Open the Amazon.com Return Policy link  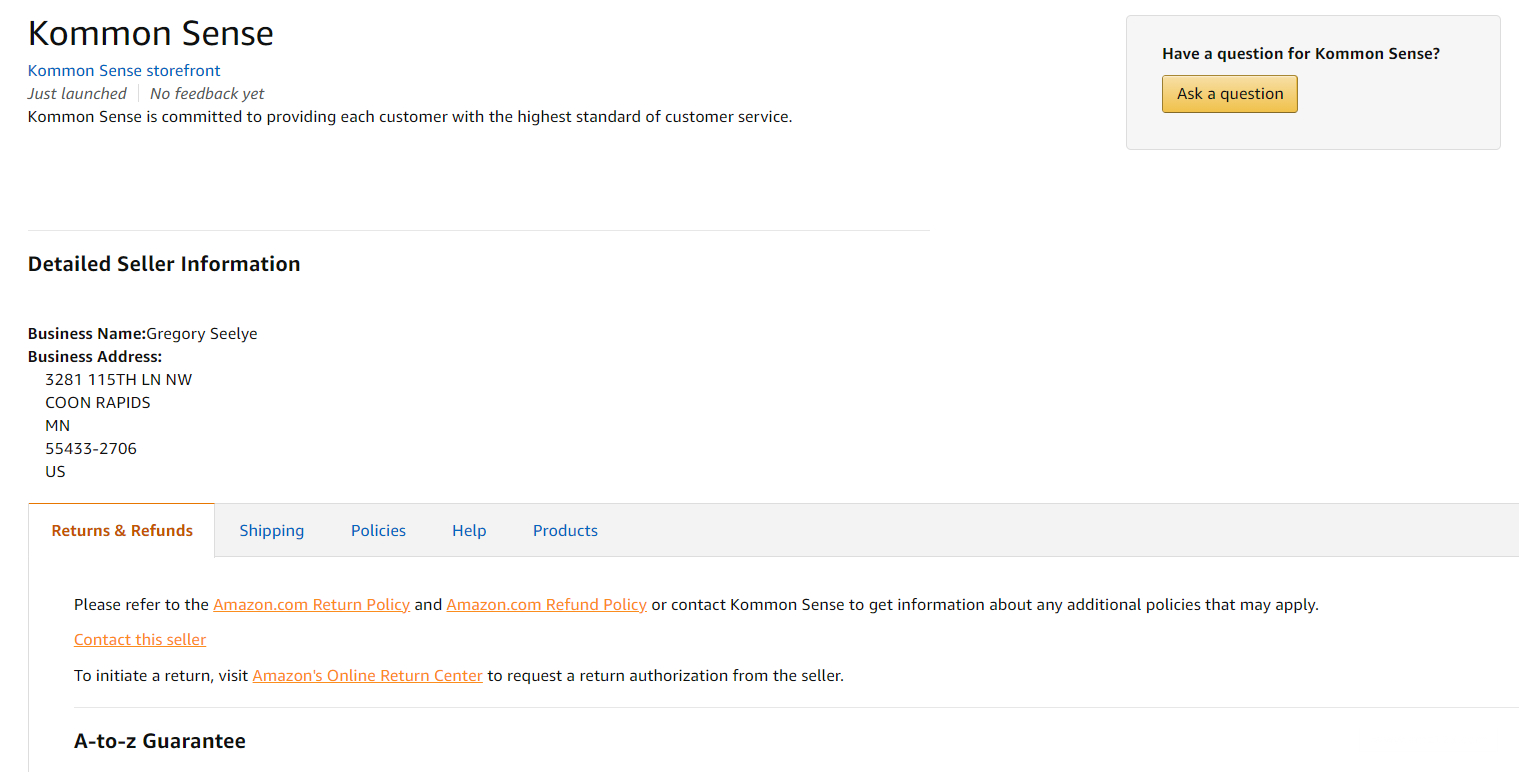[311, 605]
